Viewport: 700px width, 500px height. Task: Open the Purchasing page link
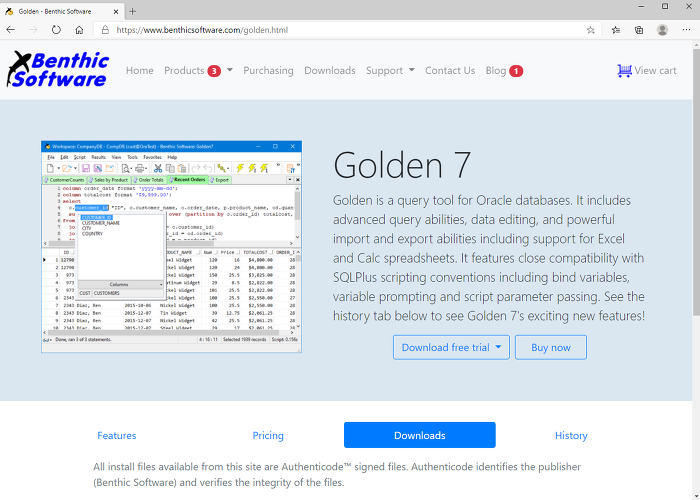(x=268, y=71)
